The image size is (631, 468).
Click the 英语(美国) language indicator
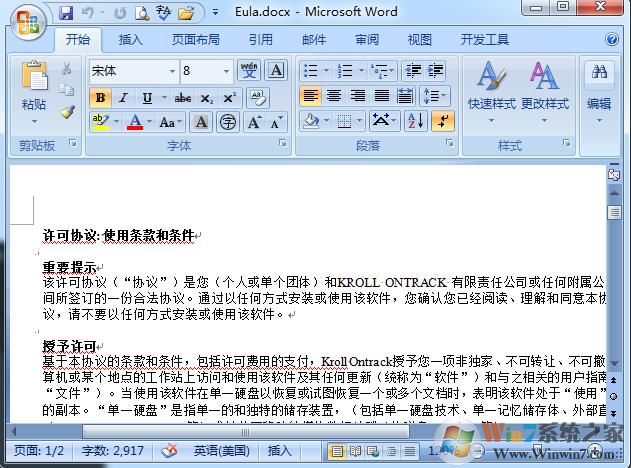point(221,450)
